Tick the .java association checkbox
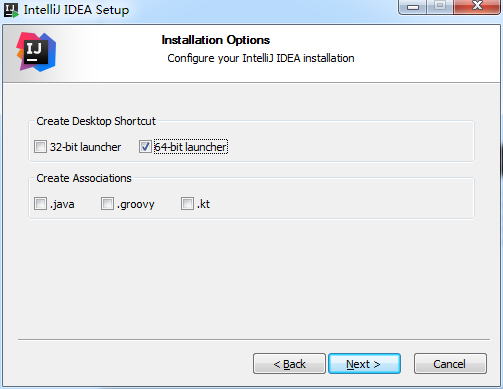 point(40,204)
